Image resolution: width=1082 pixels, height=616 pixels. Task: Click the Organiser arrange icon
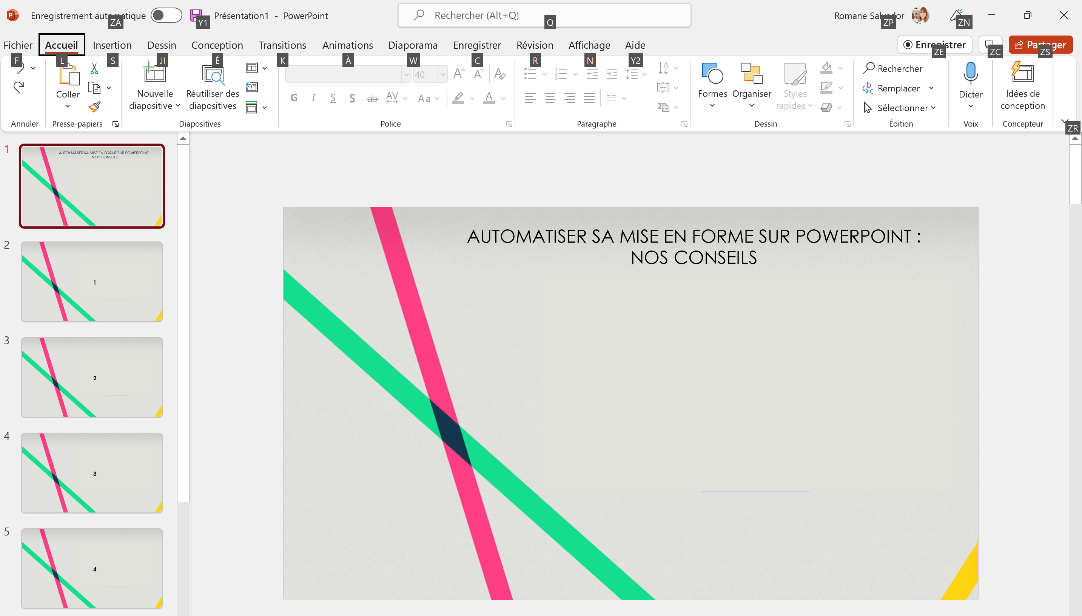point(751,73)
